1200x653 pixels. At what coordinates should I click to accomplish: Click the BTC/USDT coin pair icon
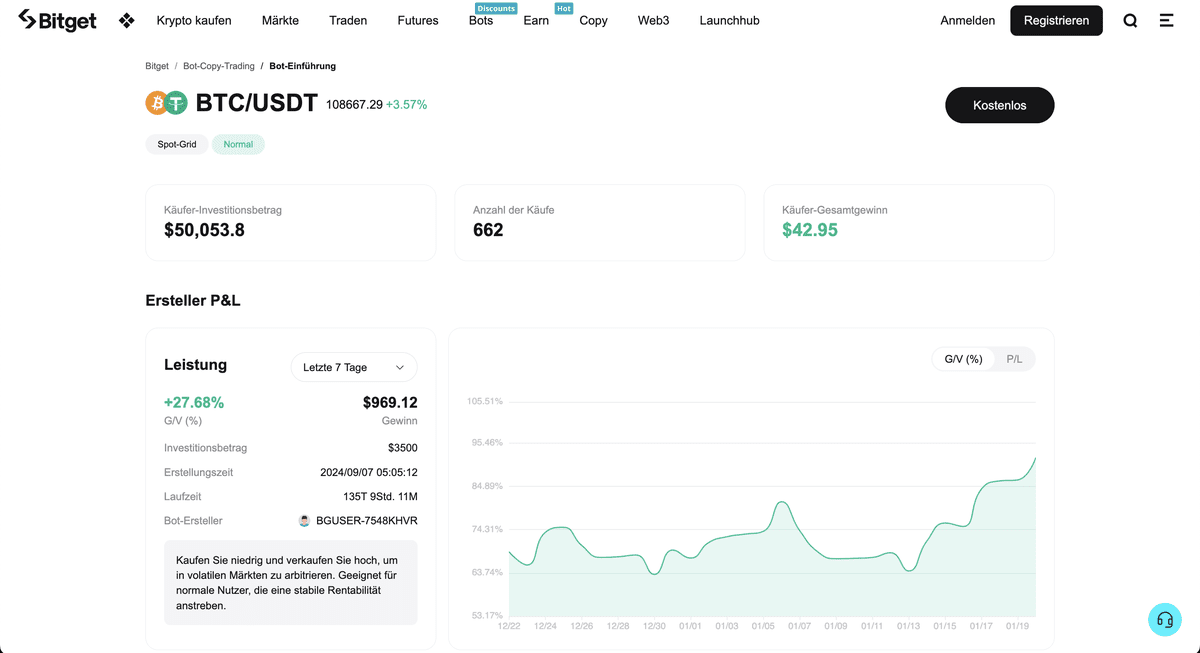(166, 103)
